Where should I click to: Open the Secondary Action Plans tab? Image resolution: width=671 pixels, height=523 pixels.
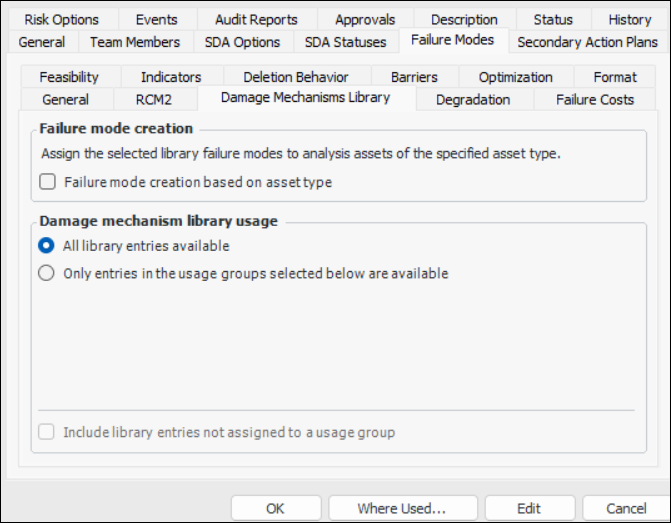click(587, 42)
